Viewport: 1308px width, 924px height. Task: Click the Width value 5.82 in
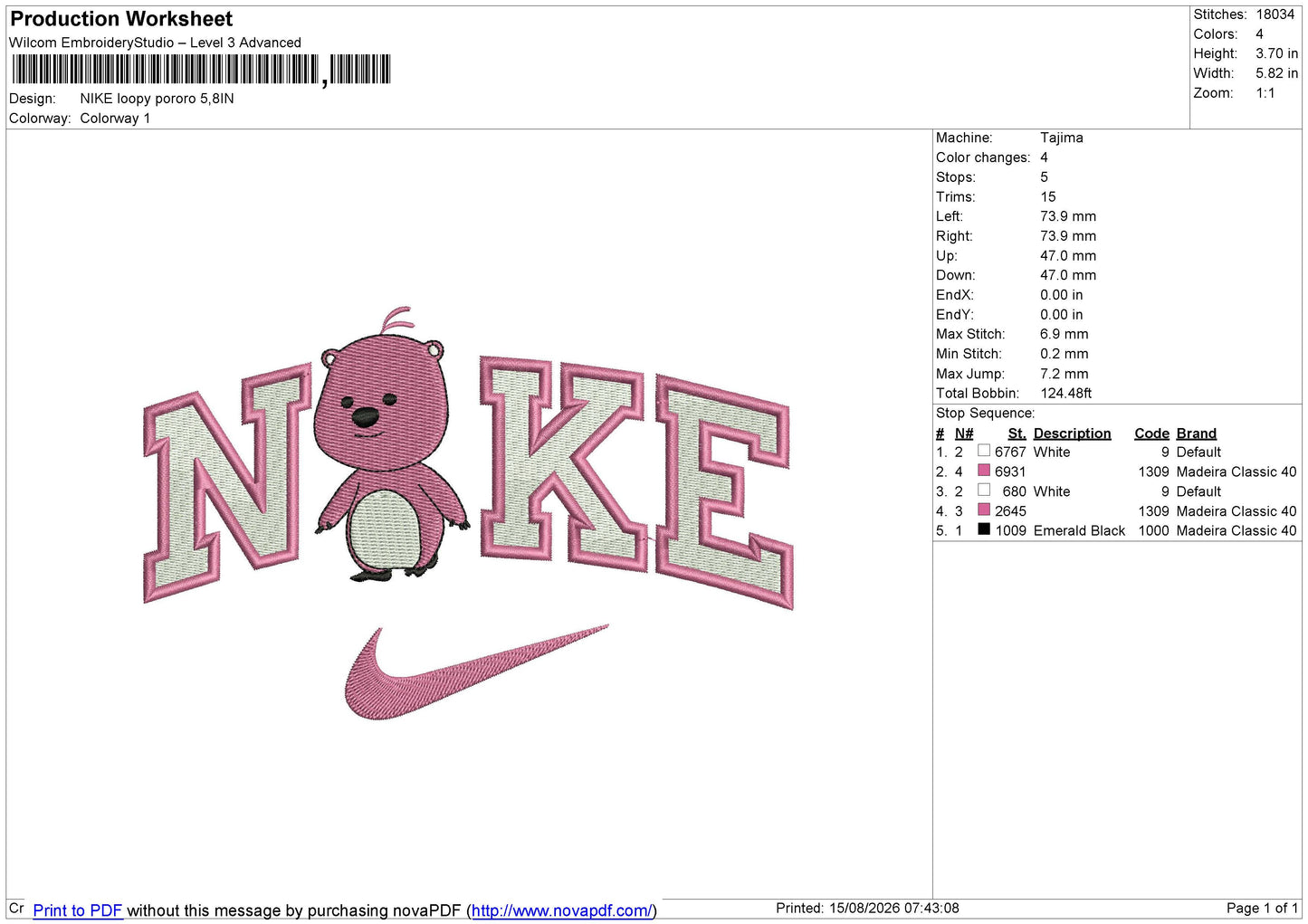pyautogui.click(x=1276, y=73)
